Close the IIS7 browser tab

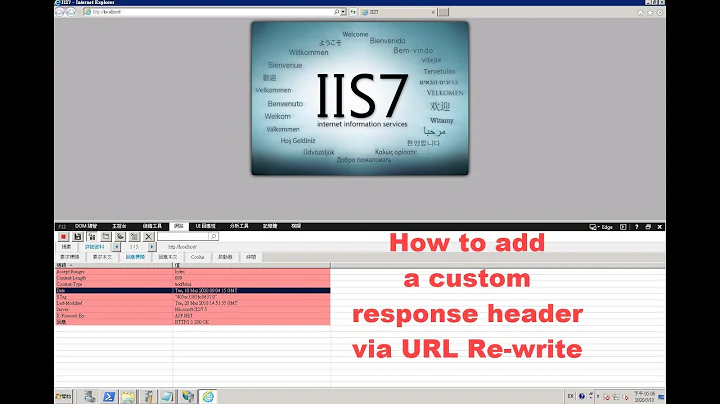(433, 12)
